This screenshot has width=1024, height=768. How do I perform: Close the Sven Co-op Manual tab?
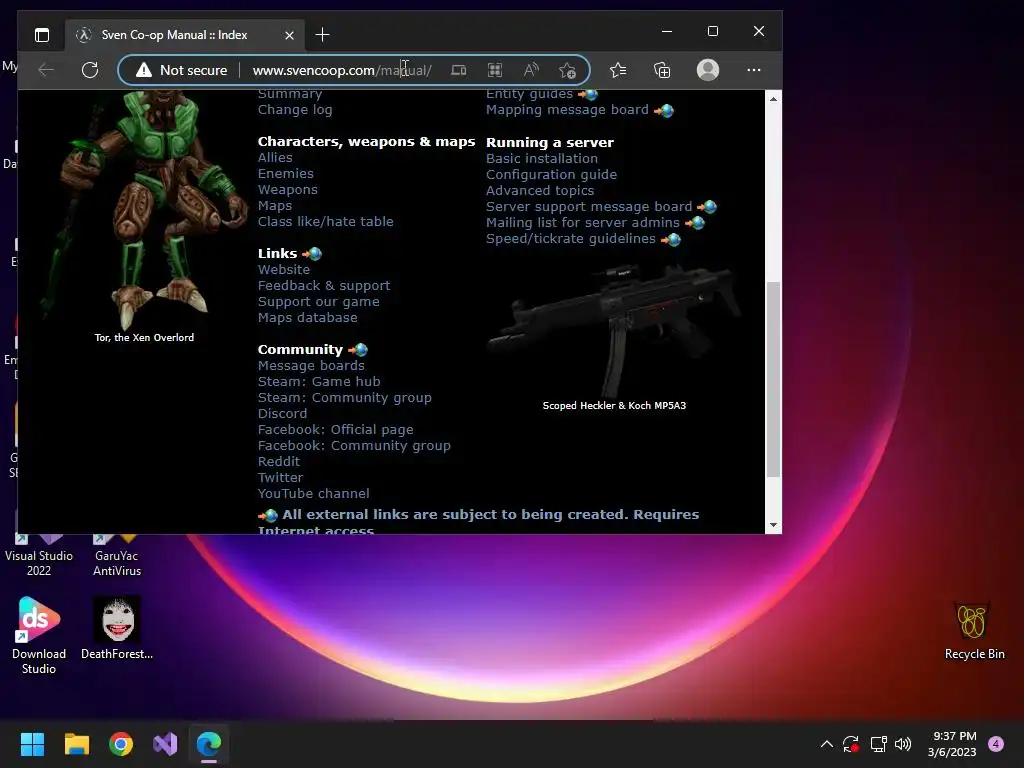pyautogui.click(x=289, y=35)
